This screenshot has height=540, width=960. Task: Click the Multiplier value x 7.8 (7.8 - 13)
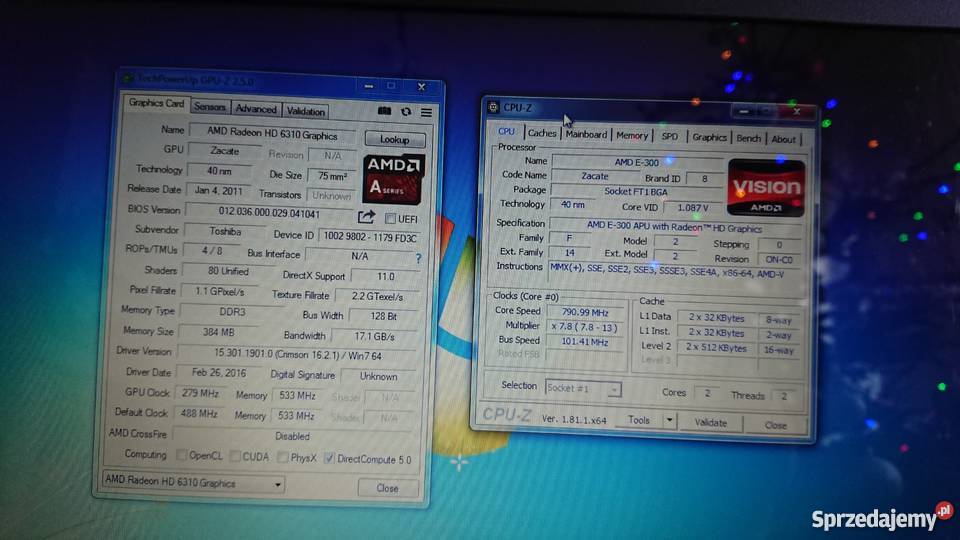585,327
